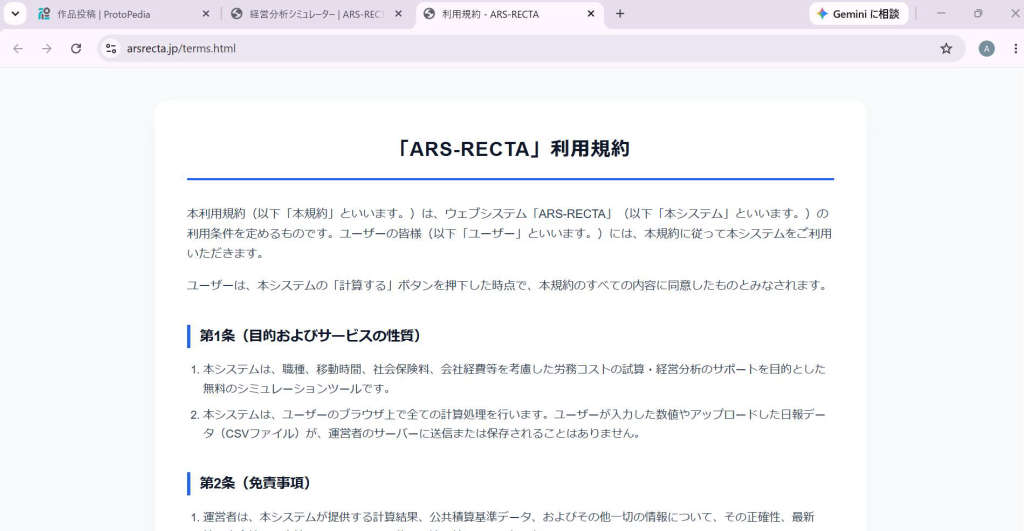The width and height of the screenshot is (1024, 531).
Task: Click list item starting 運営者は、本システムが提供する
Action: [509, 521]
